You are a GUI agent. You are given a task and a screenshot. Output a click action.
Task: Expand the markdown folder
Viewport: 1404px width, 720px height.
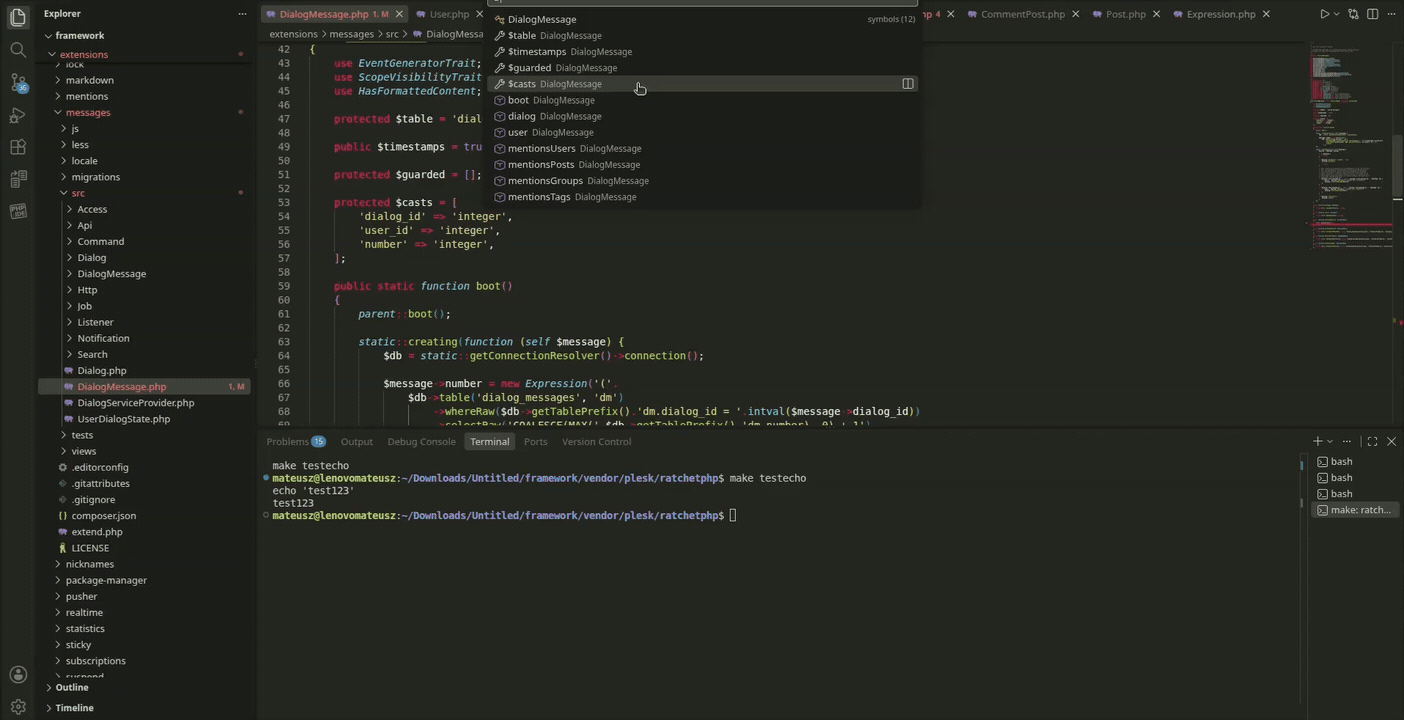90,80
